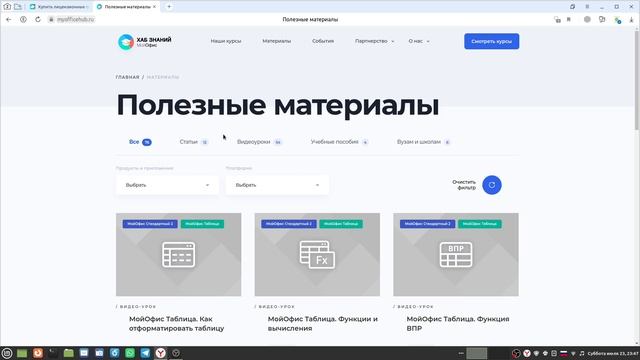The height and width of the screenshot is (360, 640).
Task: Open the clock and date in the taskbar
Action: (613, 353)
